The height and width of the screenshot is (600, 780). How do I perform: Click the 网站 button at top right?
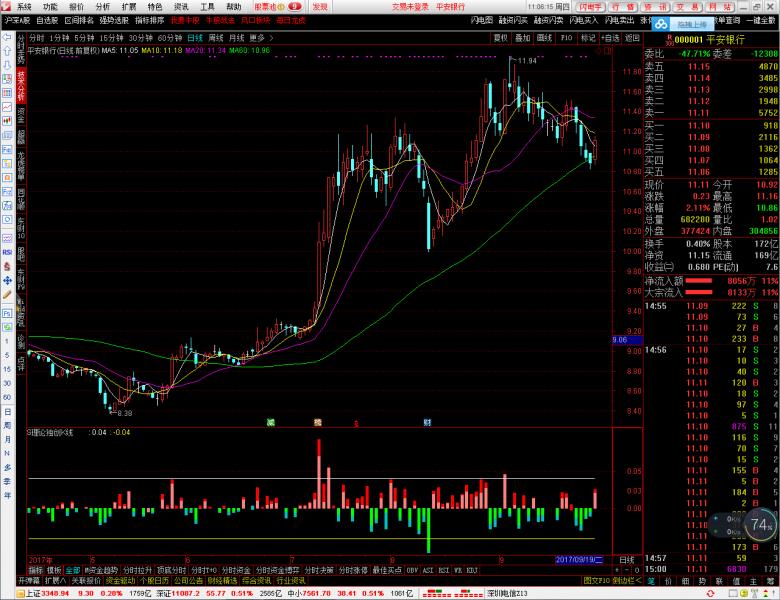point(720,7)
